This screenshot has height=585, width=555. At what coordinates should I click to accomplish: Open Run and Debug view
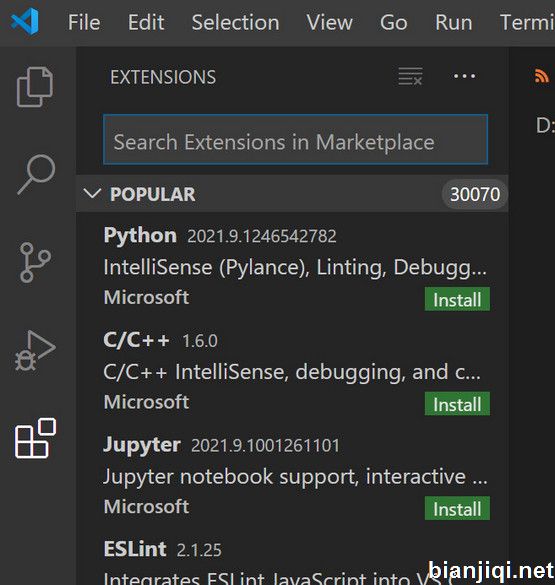[35, 350]
